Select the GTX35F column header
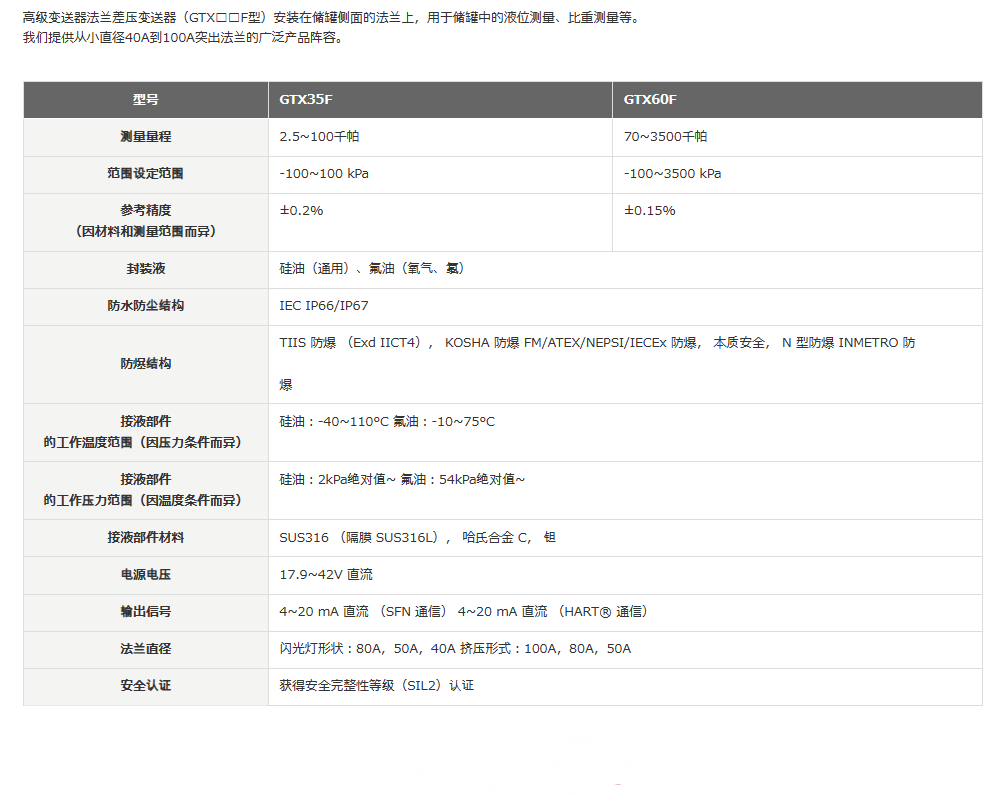The image size is (992, 810). [x=440, y=99]
